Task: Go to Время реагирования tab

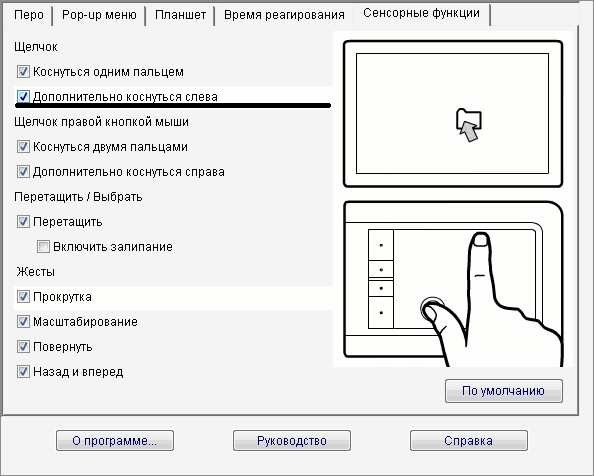Action: coord(284,15)
